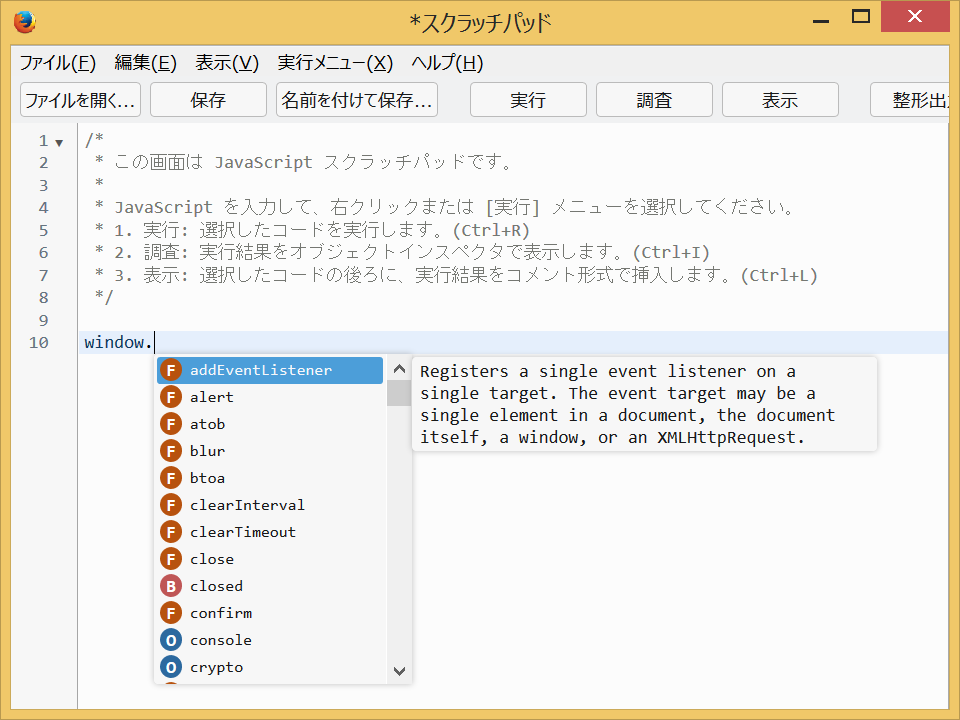Select the closed suggestion
The width and height of the screenshot is (960, 720).
point(270,586)
